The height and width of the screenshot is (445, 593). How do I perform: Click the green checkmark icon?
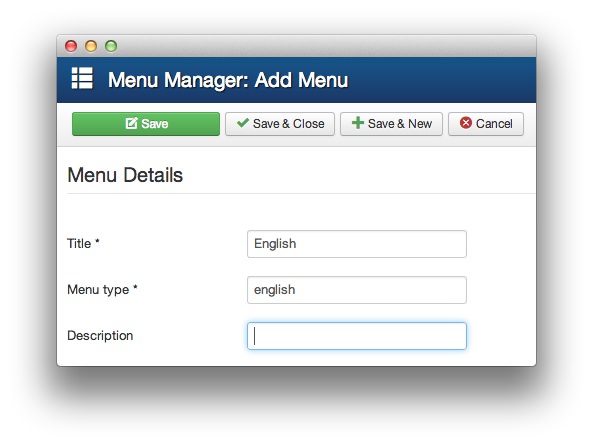tap(242, 122)
